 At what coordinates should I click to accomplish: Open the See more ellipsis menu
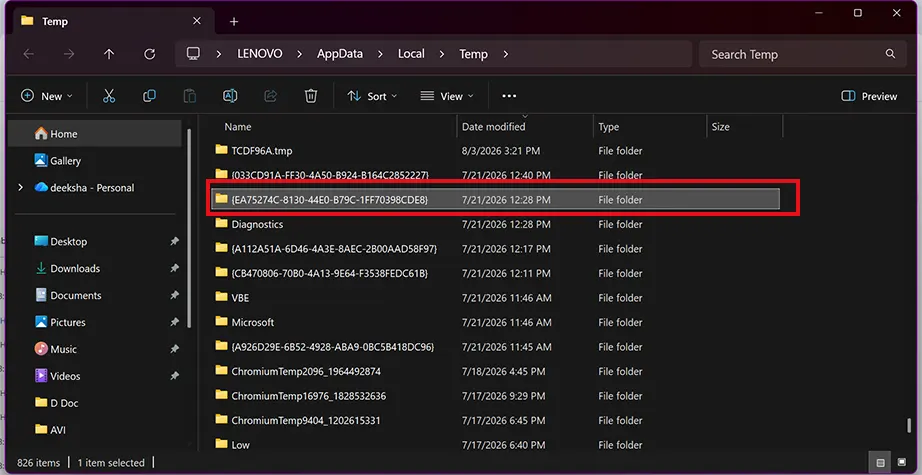(x=509, y=96)
